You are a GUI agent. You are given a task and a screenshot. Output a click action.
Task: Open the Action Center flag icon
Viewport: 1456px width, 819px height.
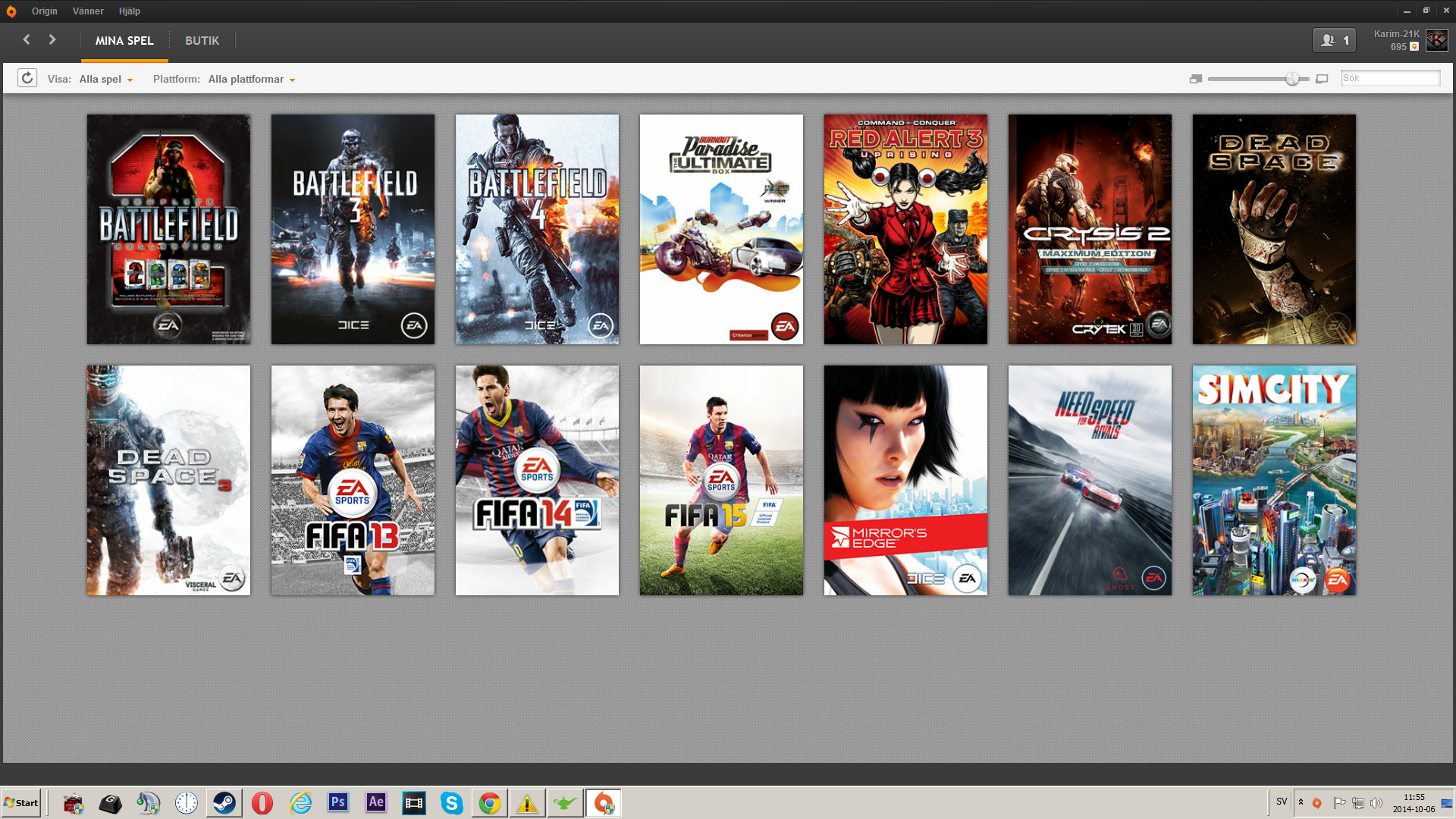pos(1339,803)
